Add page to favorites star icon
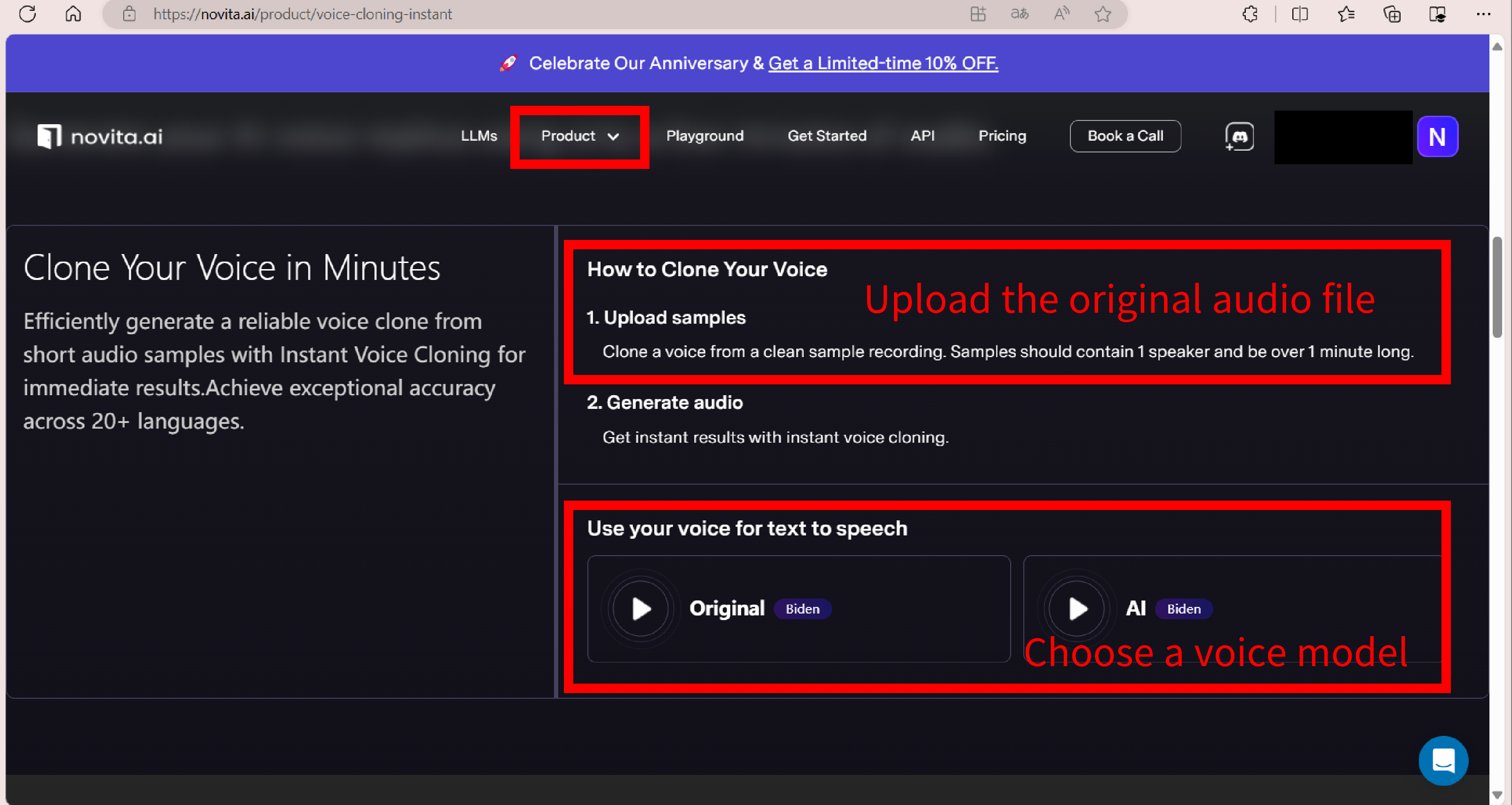The image size is (1512, 805). 1102,14
